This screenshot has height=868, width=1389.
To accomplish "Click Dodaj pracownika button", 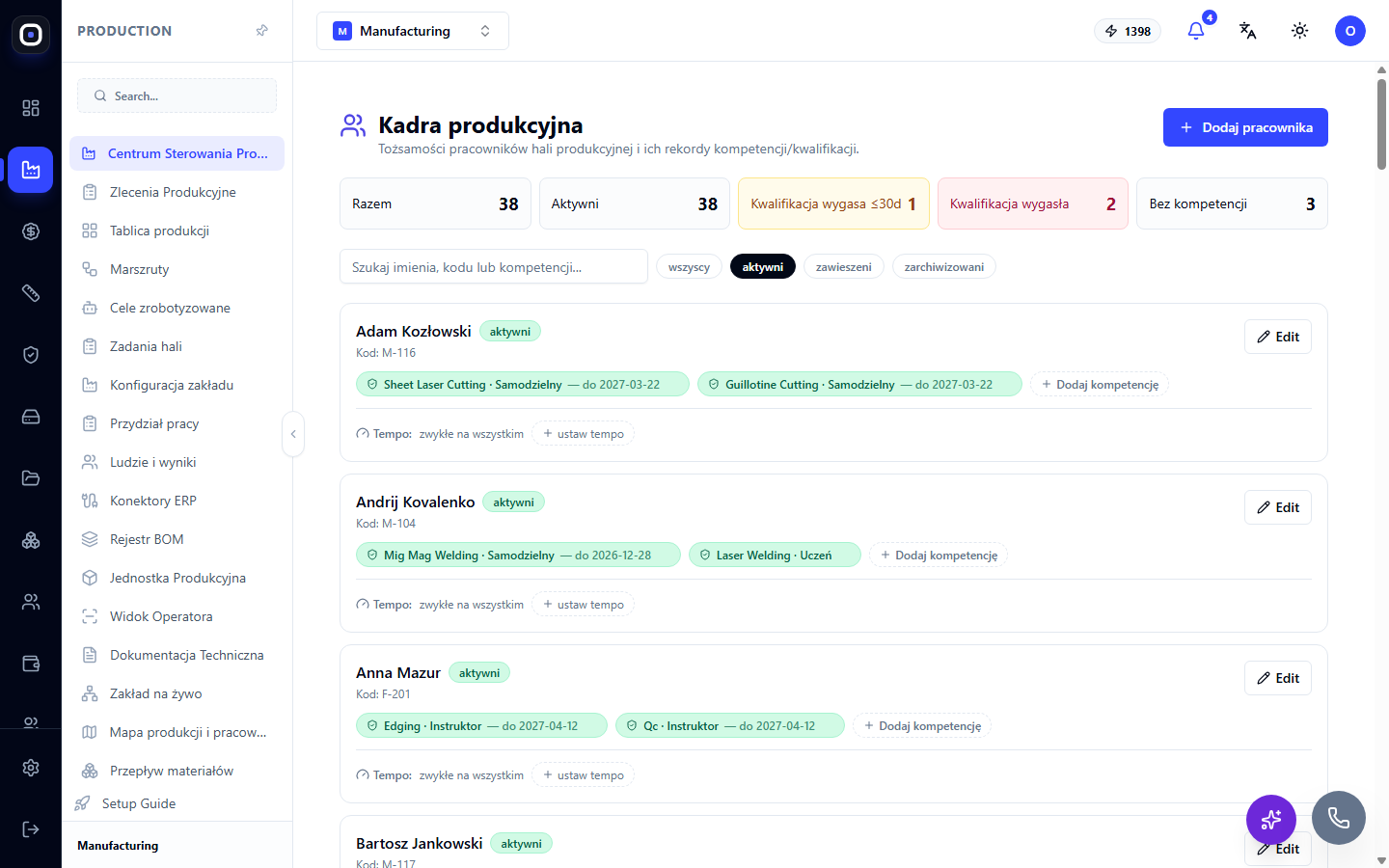I will click(1245, 127).
